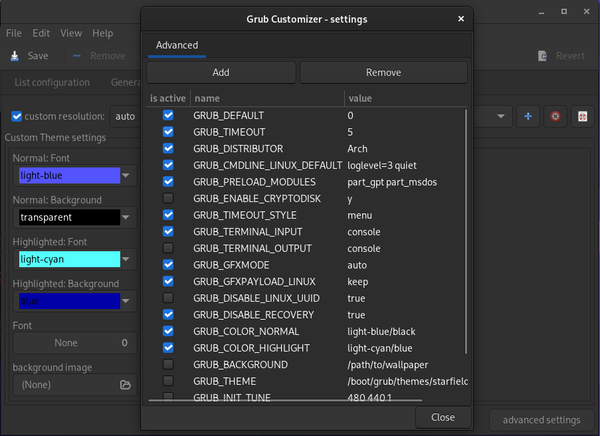Enable the GRUB_BACKGROUND checkbox
The width and height of the screenshot is (600, 436).
tap(168, 364)
